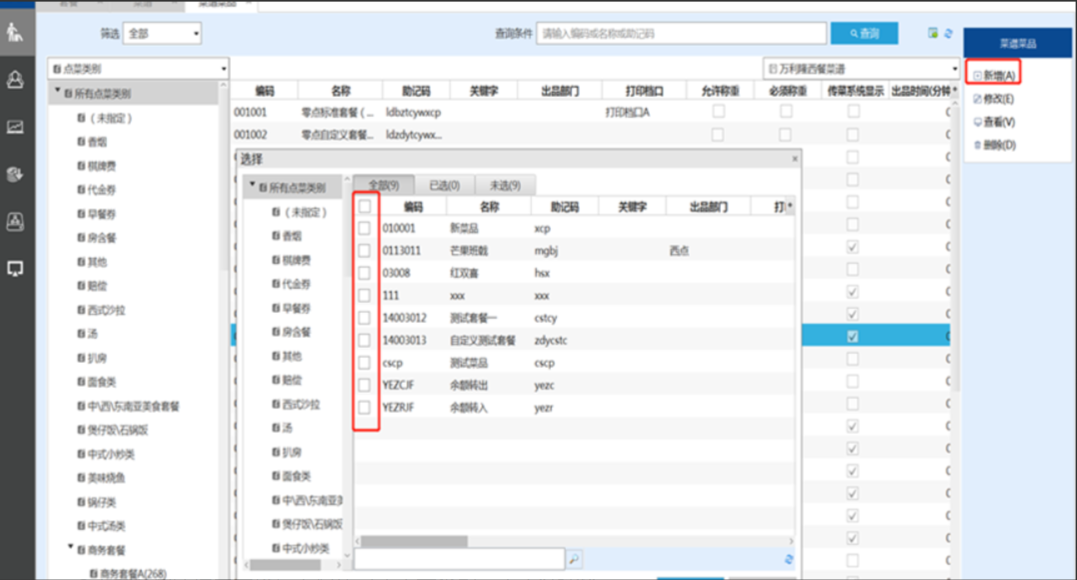
Task: Open the chart statistics icon in left sidebar
Action: (15, 127)
